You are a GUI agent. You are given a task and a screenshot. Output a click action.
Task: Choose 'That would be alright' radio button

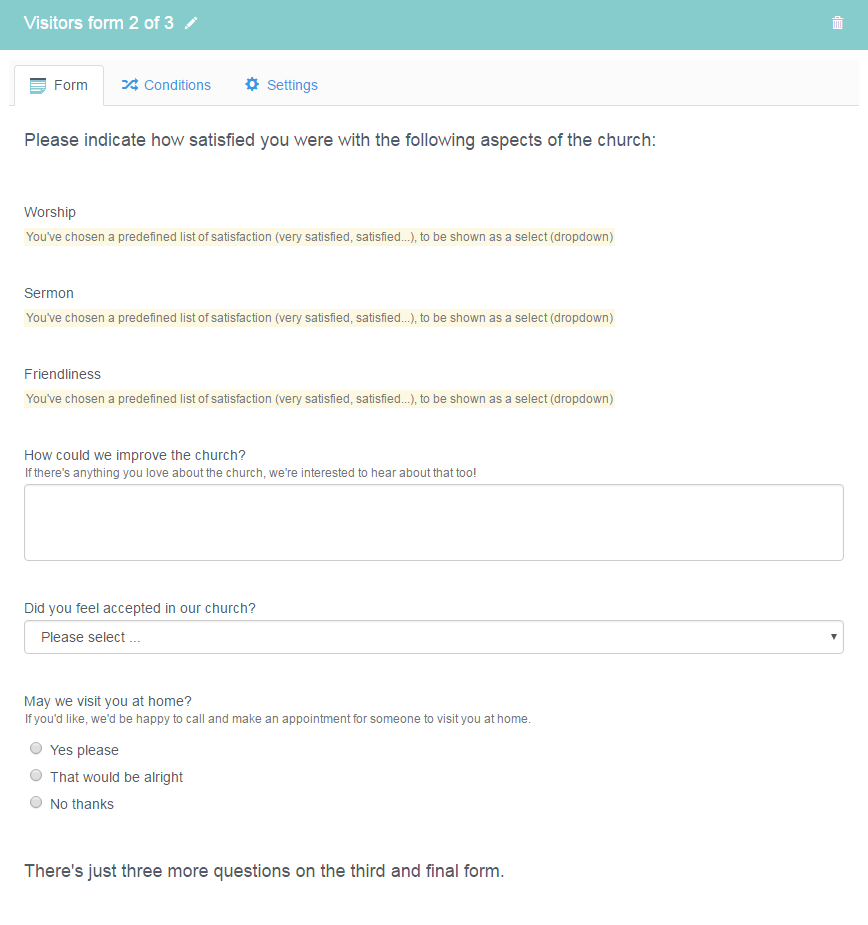(x=36, y=775)
